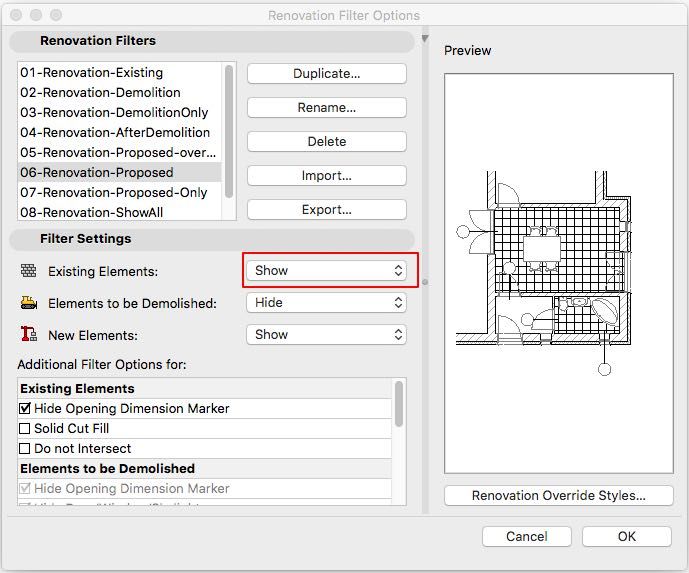Image resolution: width=689 pixels, height=573 pixels.
Task: Enable Solid Cut Fill checkbox
Action: click(25, 428)
